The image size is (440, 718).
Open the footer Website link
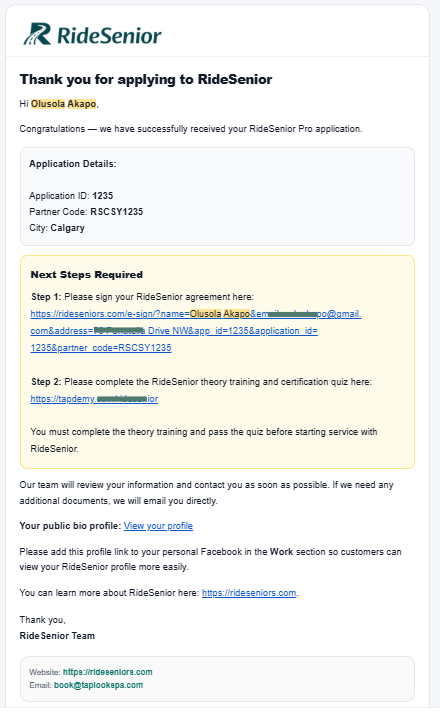(108, 672)
